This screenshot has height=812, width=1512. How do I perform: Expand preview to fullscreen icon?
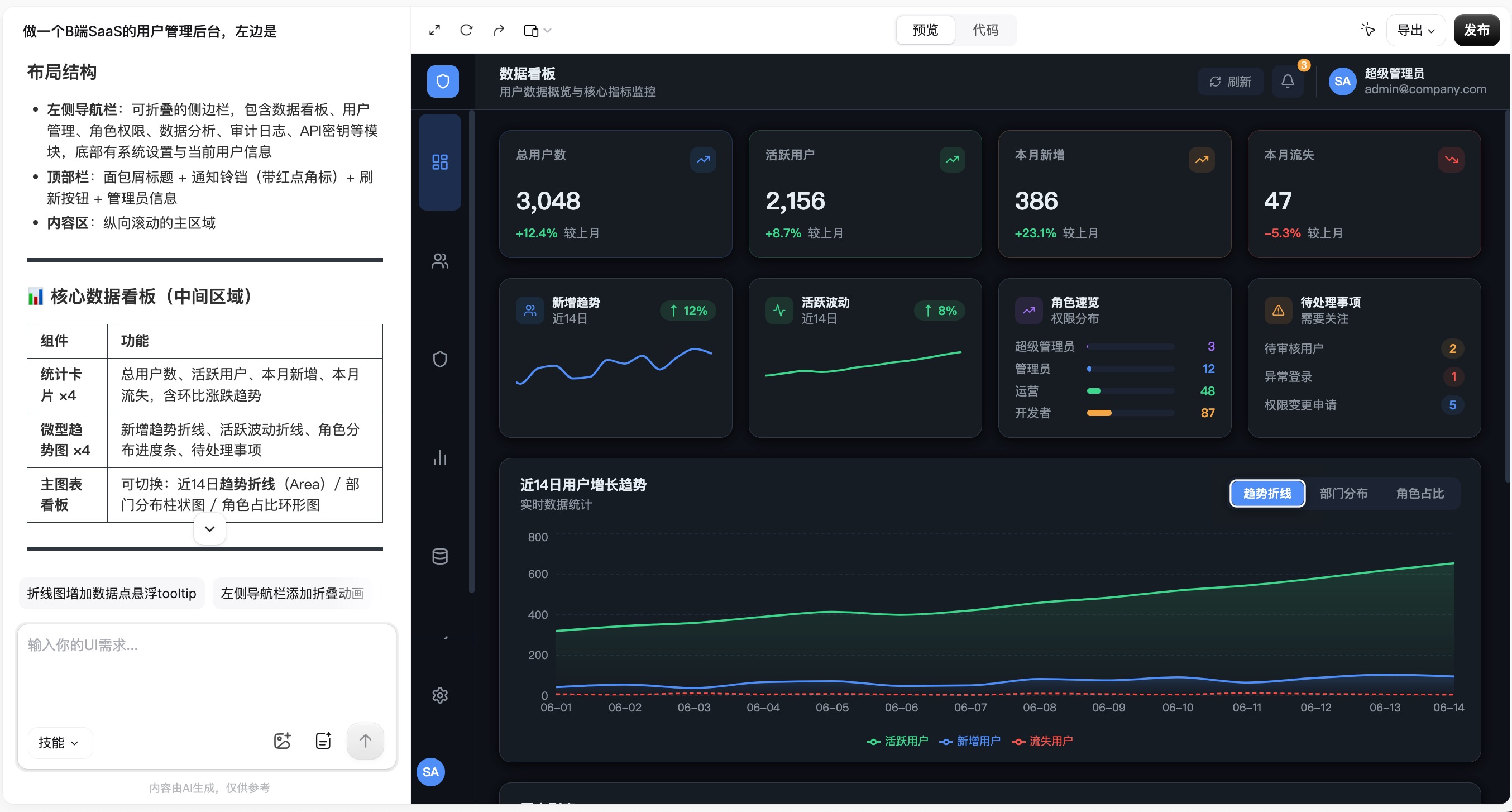tap(434, 30)
